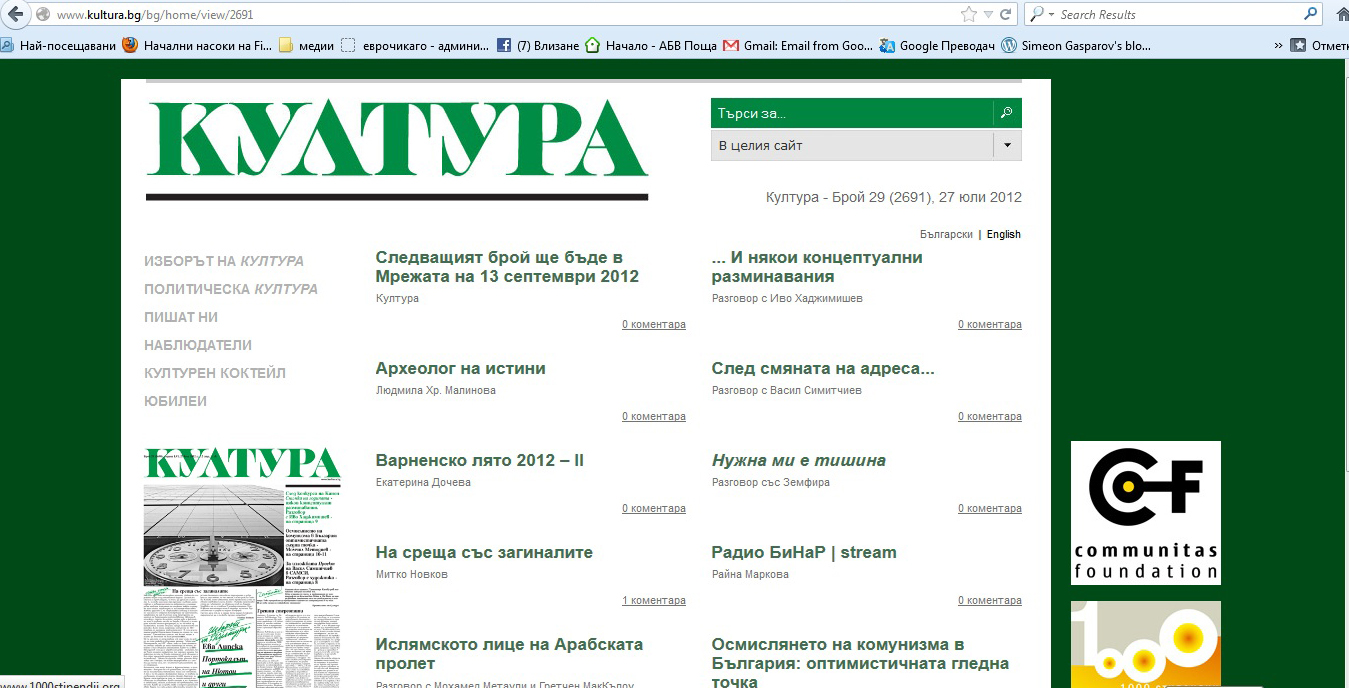Switch site language to English

(1003, 234)
